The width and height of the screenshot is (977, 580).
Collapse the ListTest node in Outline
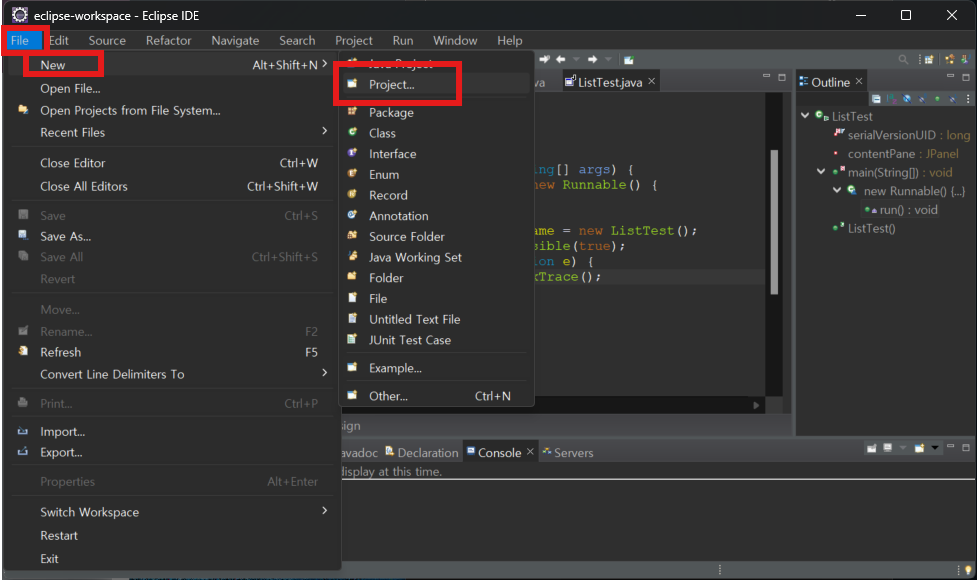(x=805, y=116)
